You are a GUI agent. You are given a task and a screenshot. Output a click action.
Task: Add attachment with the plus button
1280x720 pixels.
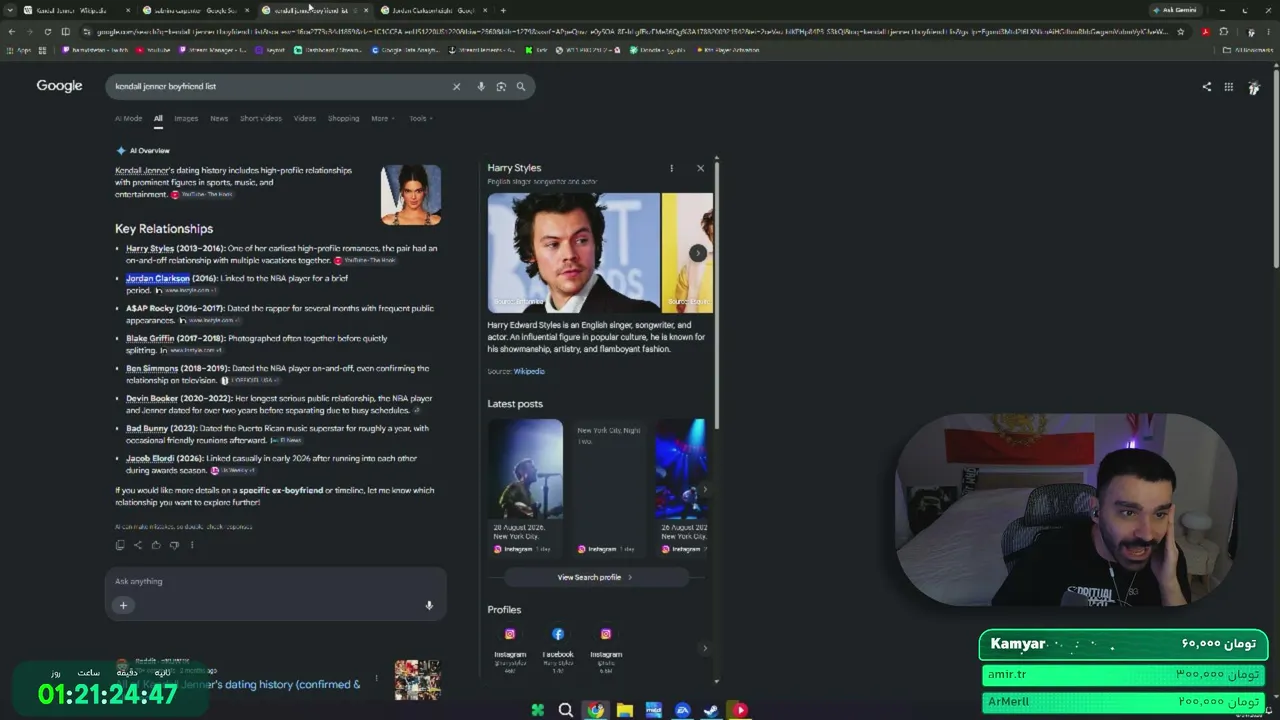pyautogui.click(x=123, y=605)
